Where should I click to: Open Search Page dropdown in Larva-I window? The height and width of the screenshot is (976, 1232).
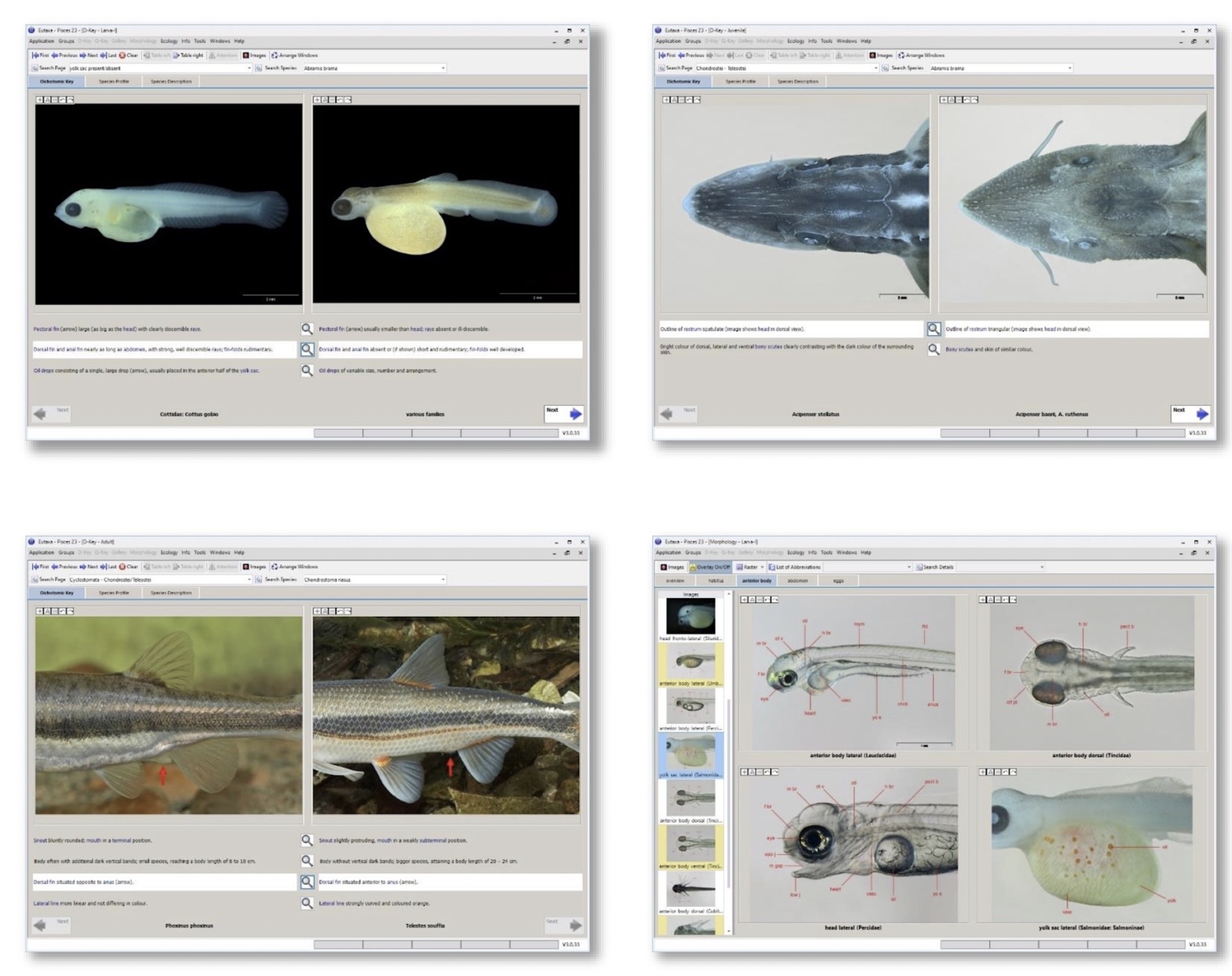click(x=249, y=68)
